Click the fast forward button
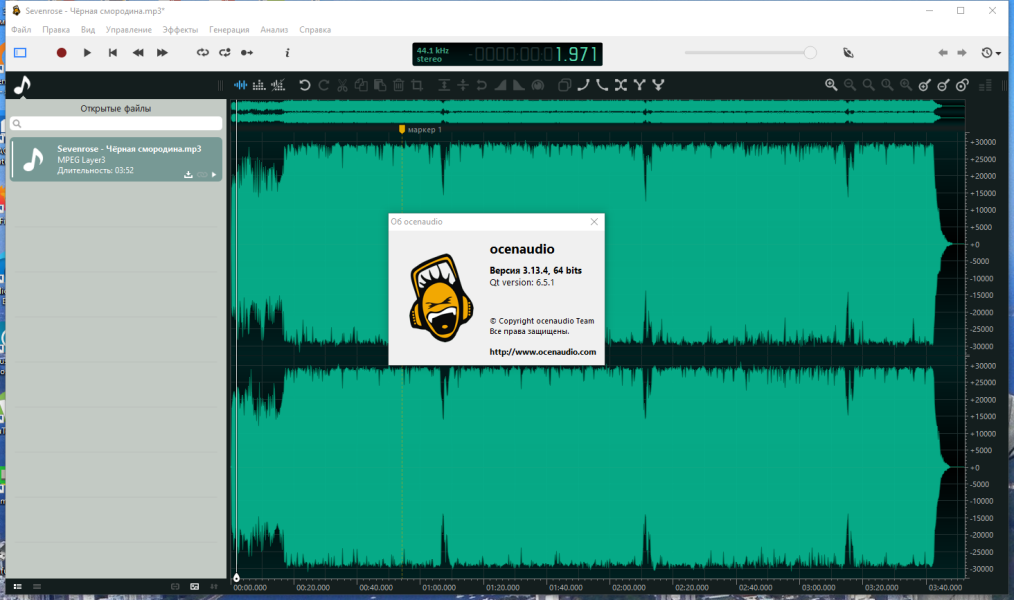The width and height of the screenshot is (1014, 600). tap(162, 53)
